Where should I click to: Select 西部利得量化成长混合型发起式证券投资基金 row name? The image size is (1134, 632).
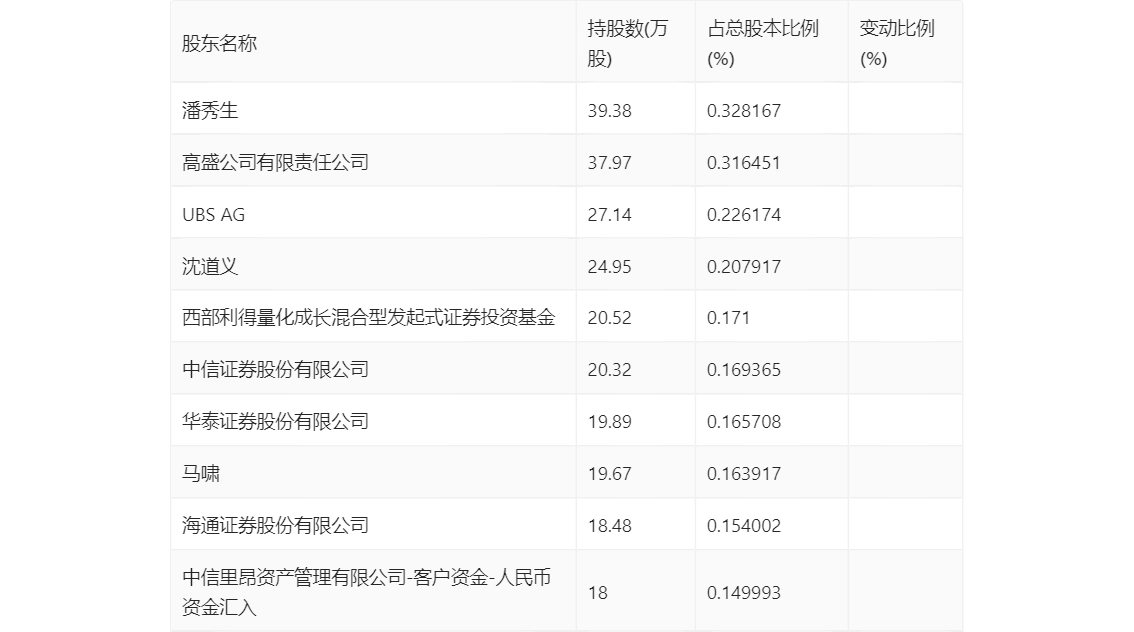[x=369, y=317]
